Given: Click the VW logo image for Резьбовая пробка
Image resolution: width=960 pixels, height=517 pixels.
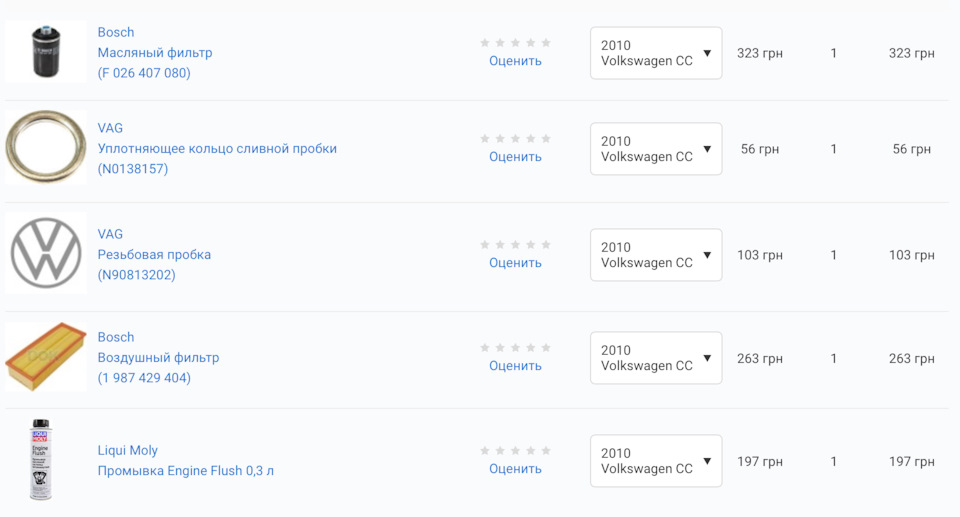Looking at the screenshot, I should pyautogui.click(x=46, y=253).
